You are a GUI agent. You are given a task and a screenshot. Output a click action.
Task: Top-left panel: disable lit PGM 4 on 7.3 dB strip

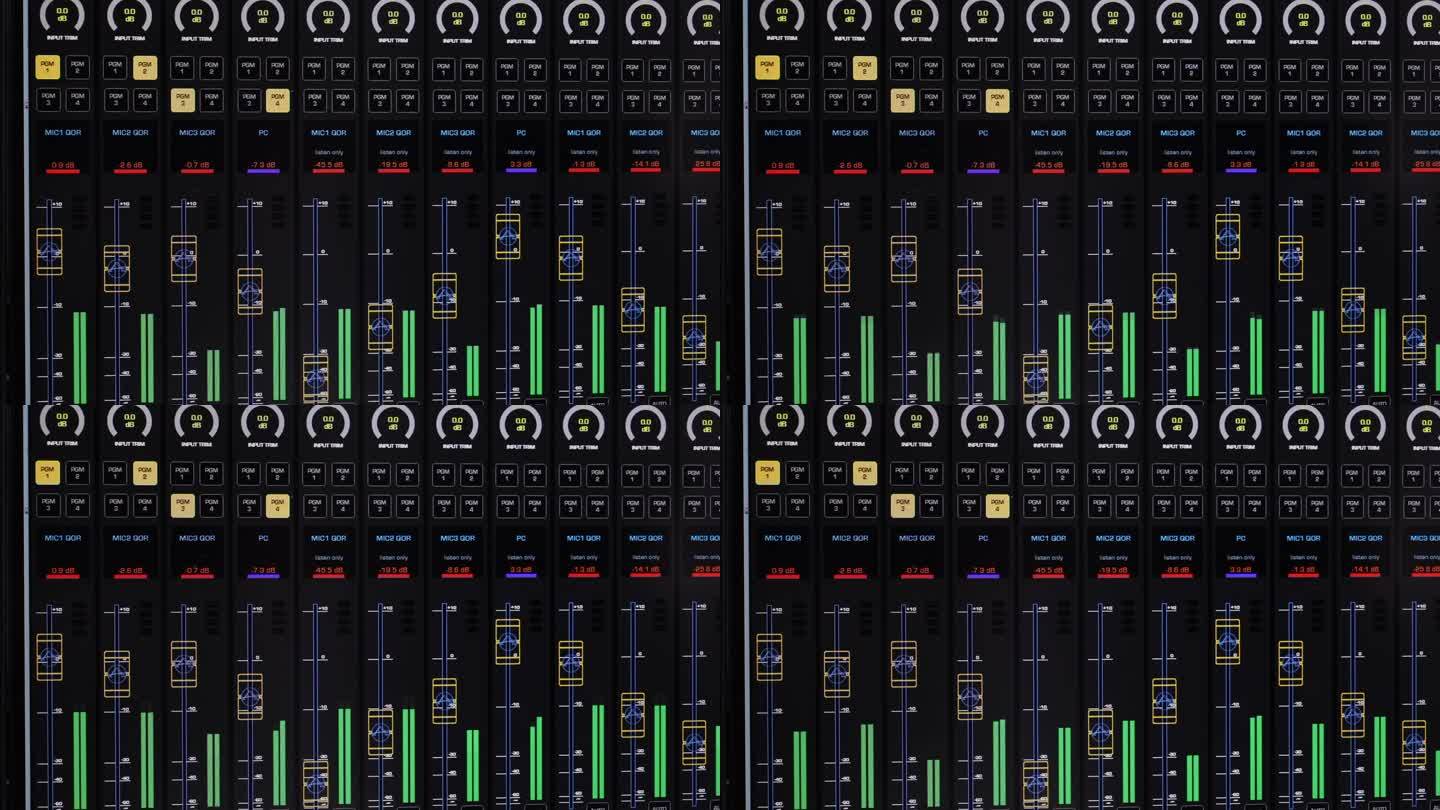(x=278, y=100)
